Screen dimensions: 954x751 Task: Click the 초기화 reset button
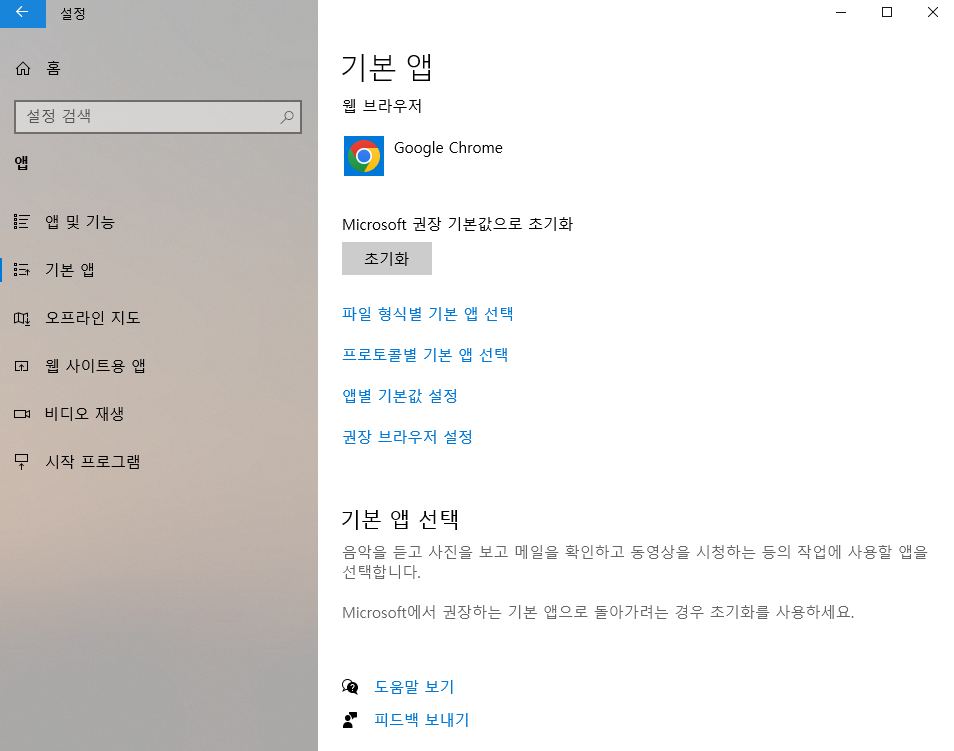tap(387, 259)
